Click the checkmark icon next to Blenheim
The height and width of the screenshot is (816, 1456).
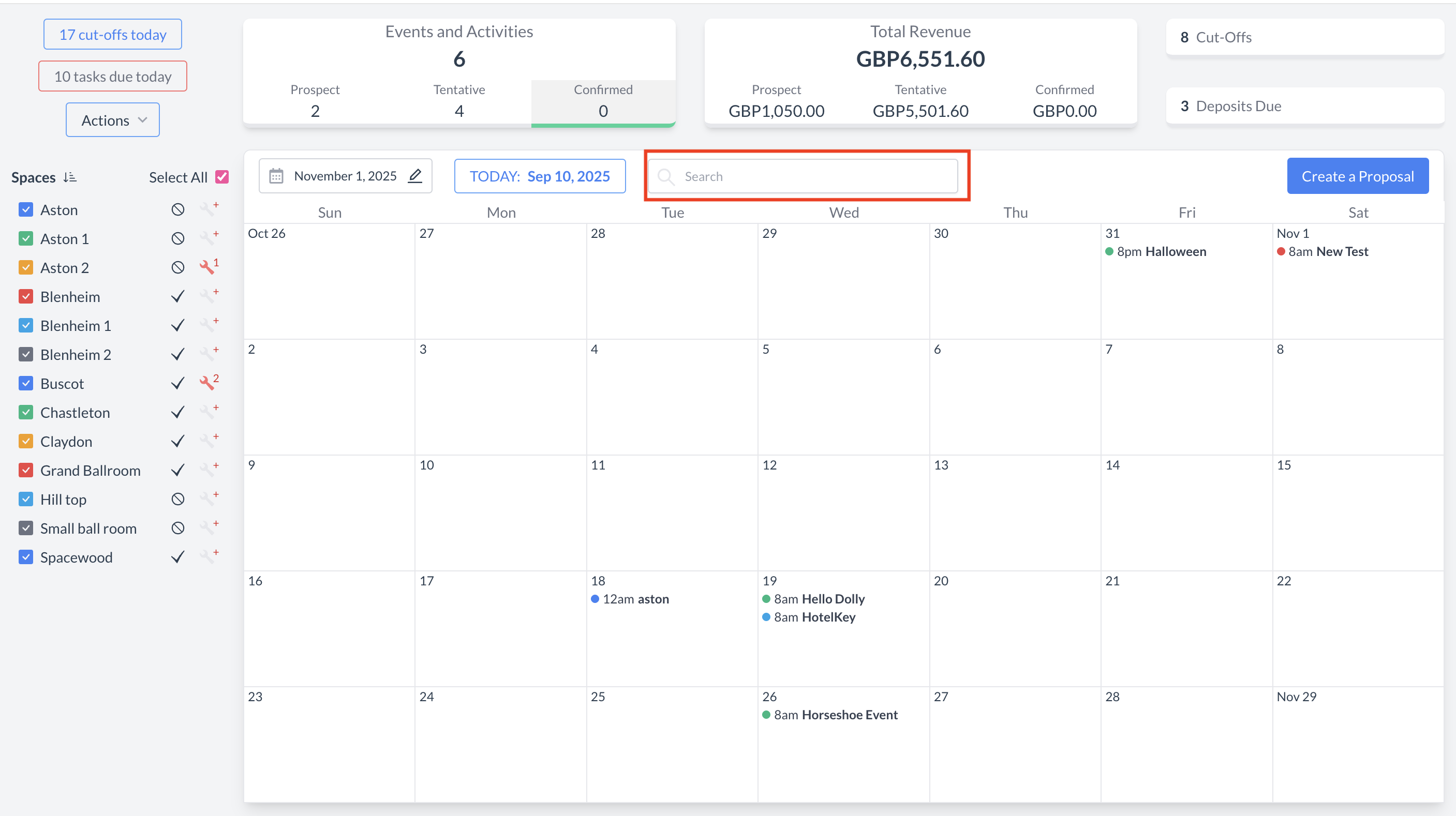(x=177, y=297)
